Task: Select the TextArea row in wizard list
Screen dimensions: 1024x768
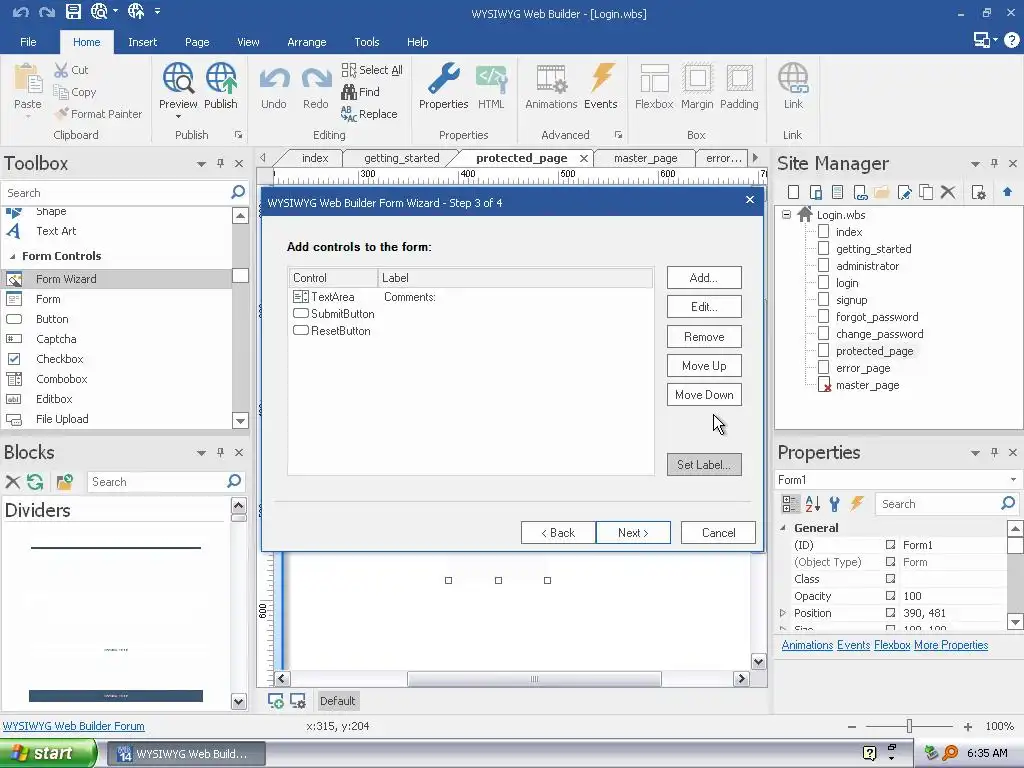Action: (x=470, y=296)
